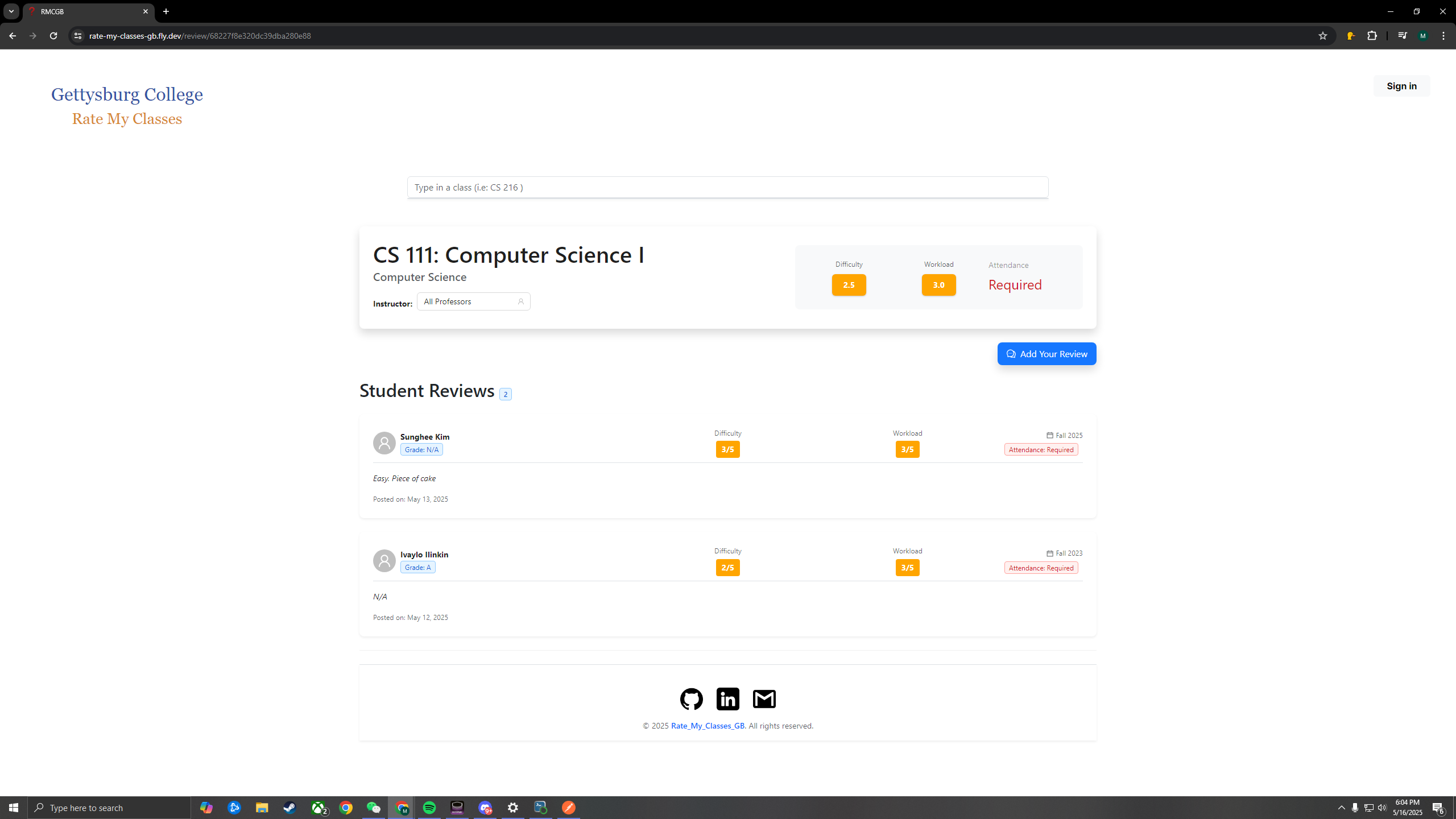Image resolution: width=1456 pixels, height=819 pixels.
Task: Bookmark this page with star icon
Action: (1322, 36)
